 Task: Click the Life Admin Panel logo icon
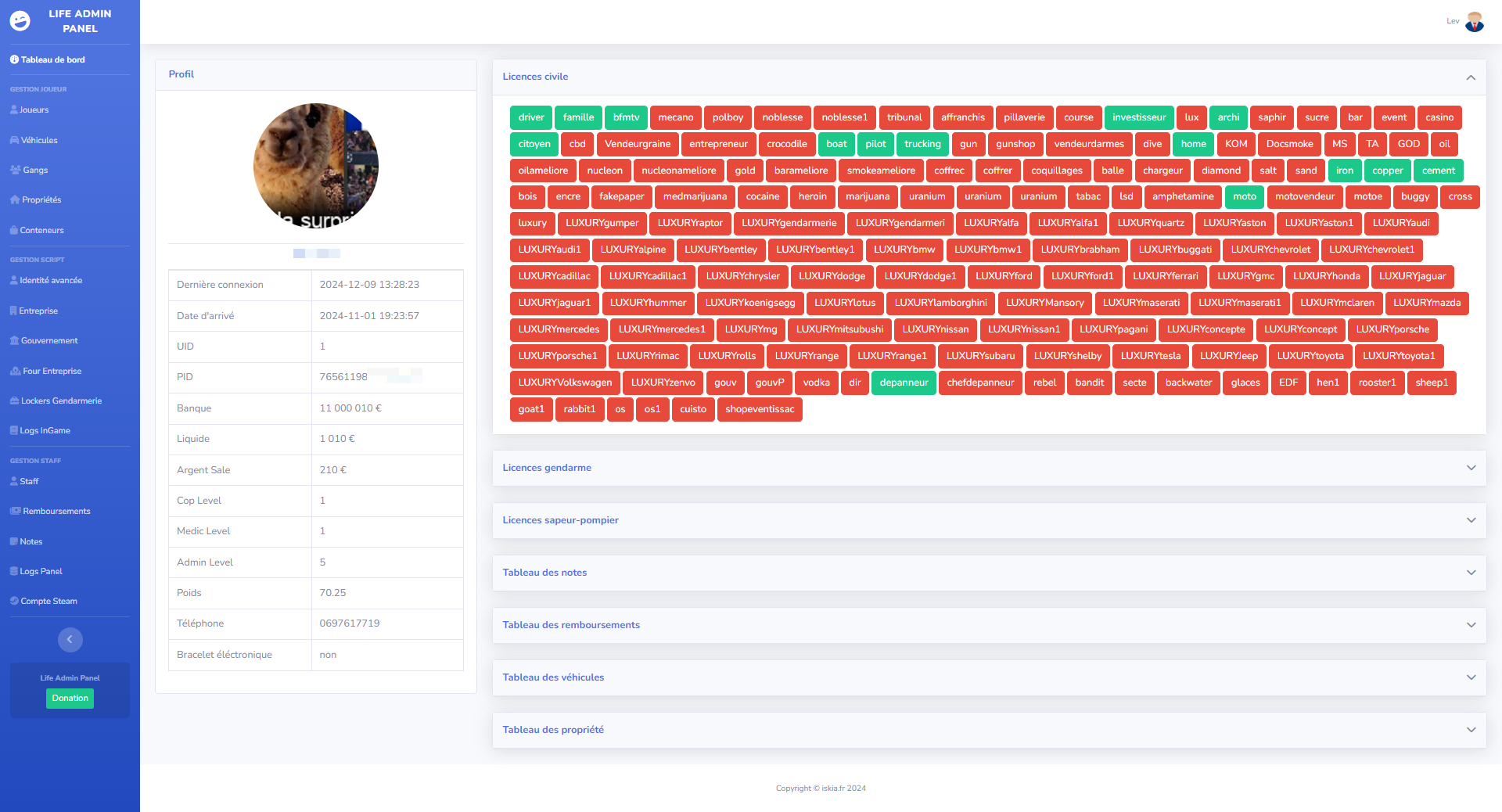(20, 21)
